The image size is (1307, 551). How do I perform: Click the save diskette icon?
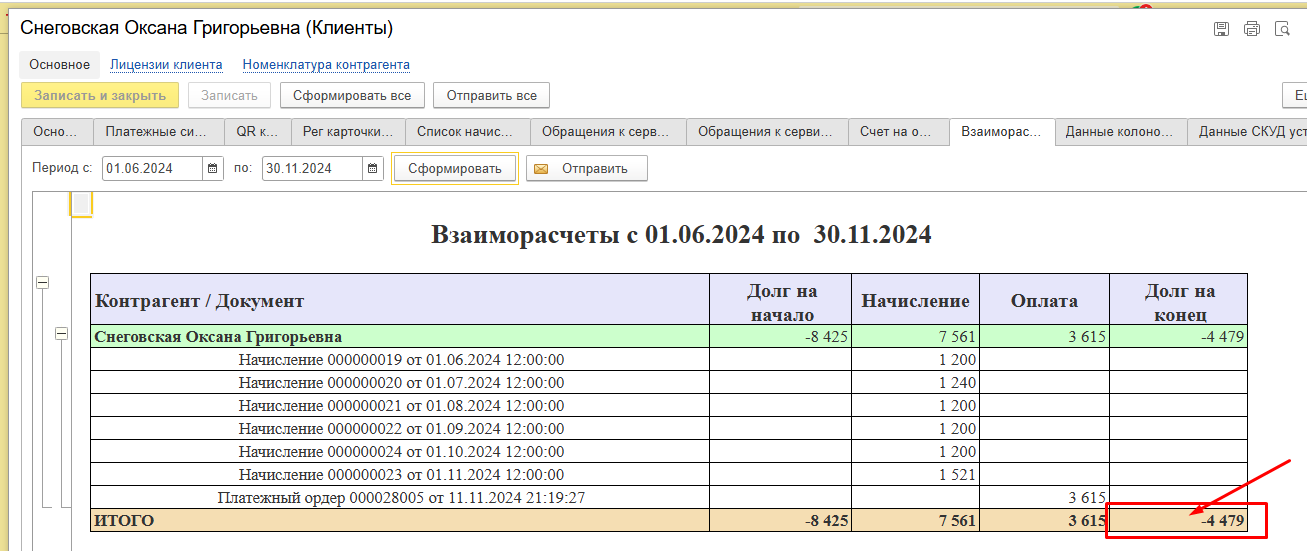coord(1221,29)
